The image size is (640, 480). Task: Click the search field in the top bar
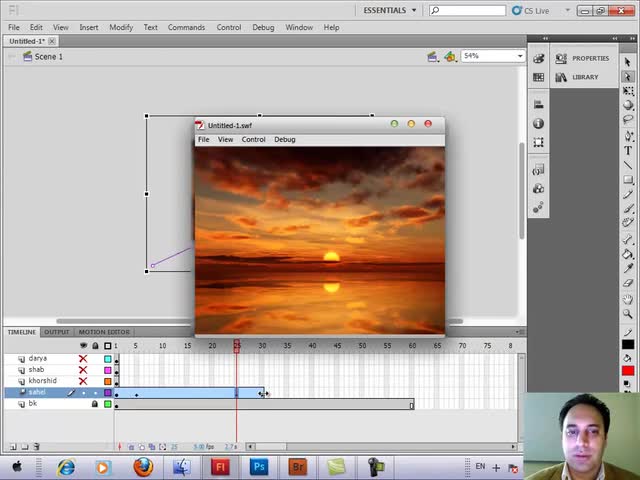point(467,10)
